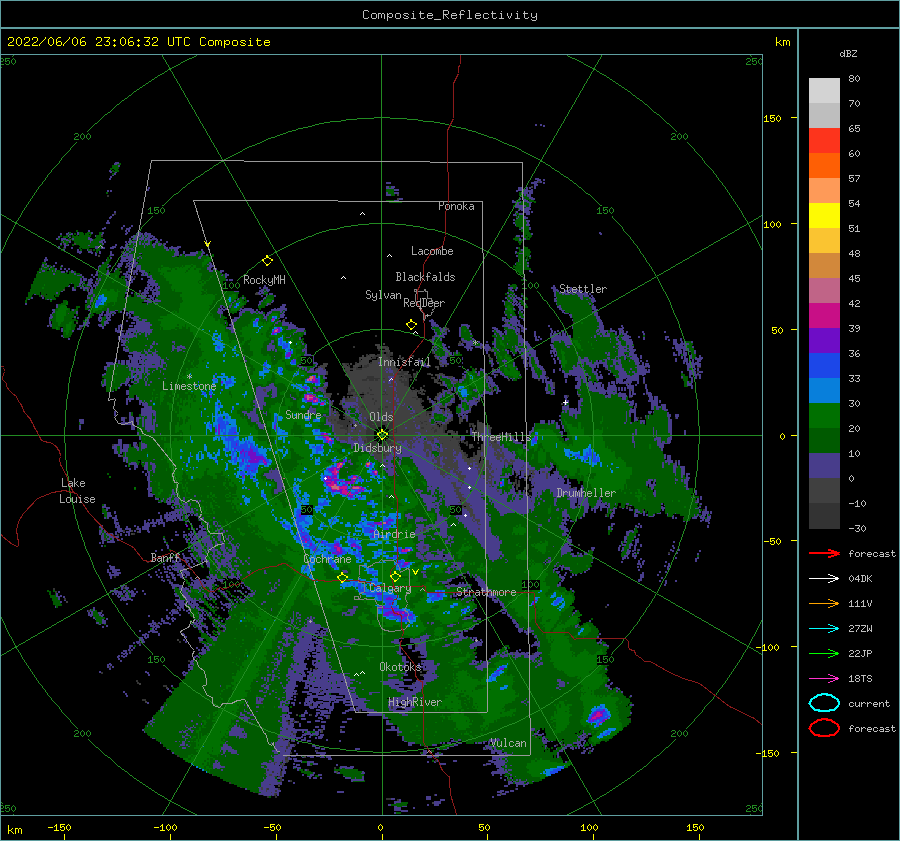
Task: Click the cyan 27ZW arrow icon
Action: (824, 629)
